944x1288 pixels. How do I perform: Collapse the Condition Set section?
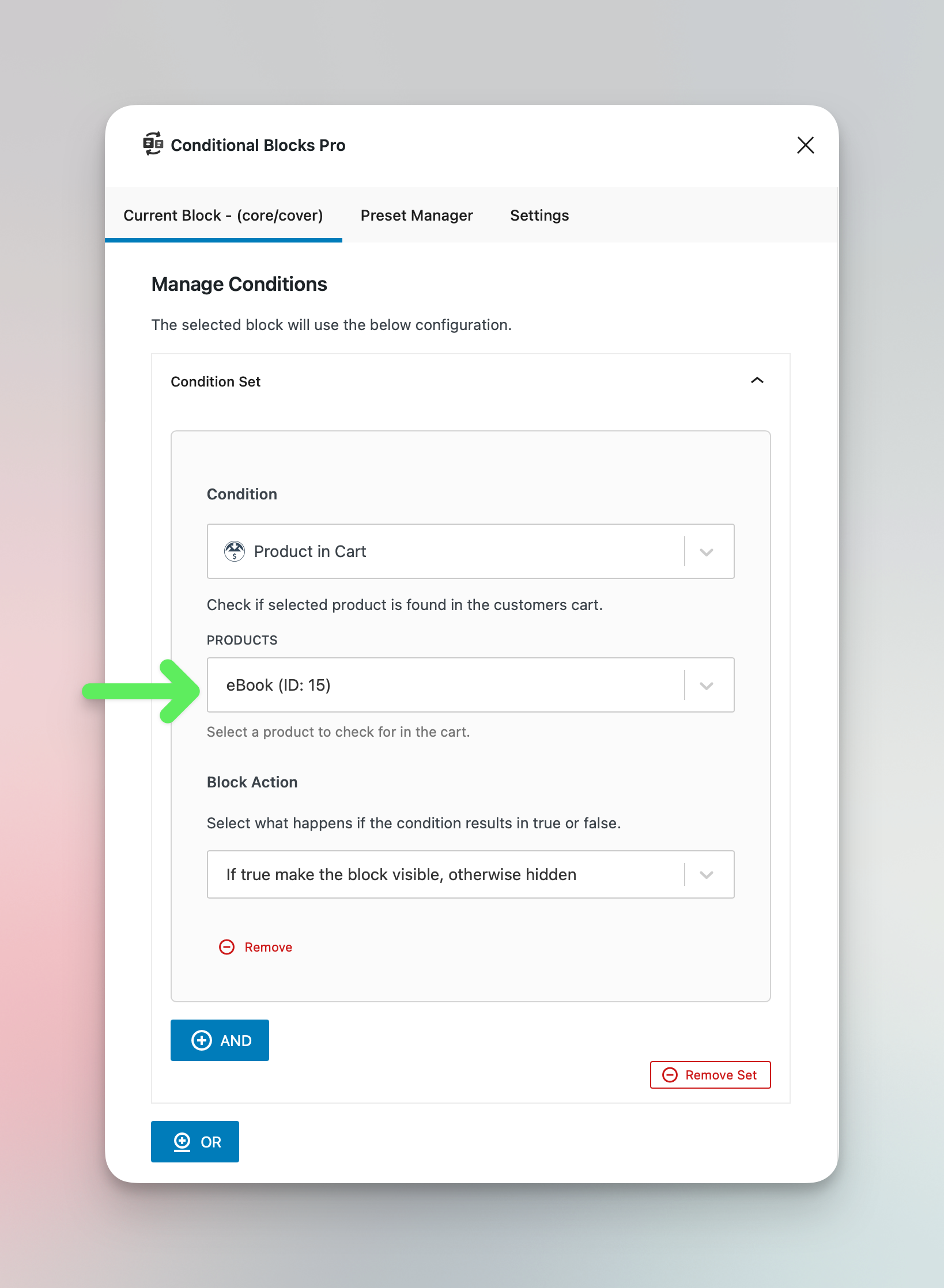pyautogui.click(x=757, y=381)
